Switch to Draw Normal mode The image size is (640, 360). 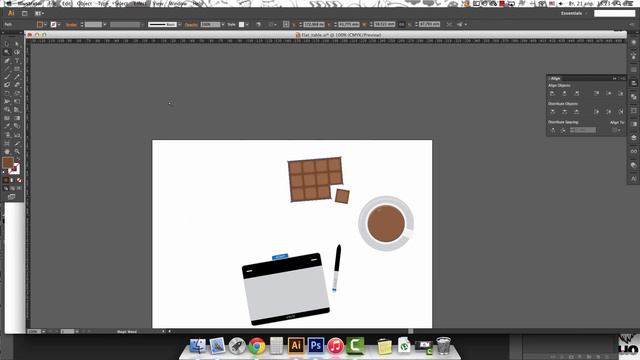[x=6, y=188]
